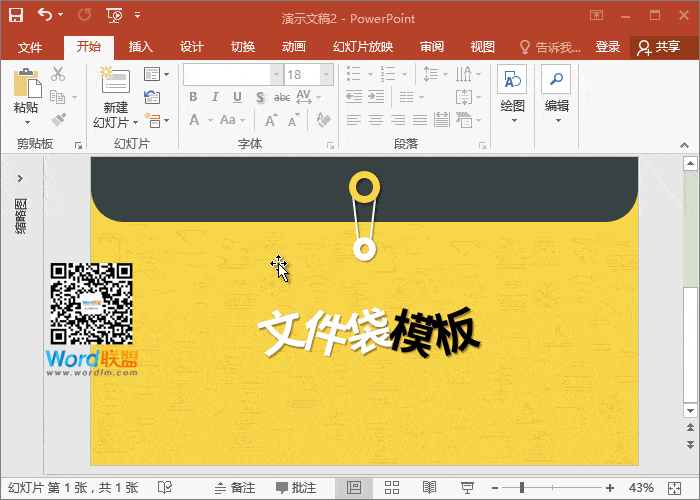Screen dimensions: 700x500
Task: Open the Design (设计) tab
Action: tap(192, 47)
